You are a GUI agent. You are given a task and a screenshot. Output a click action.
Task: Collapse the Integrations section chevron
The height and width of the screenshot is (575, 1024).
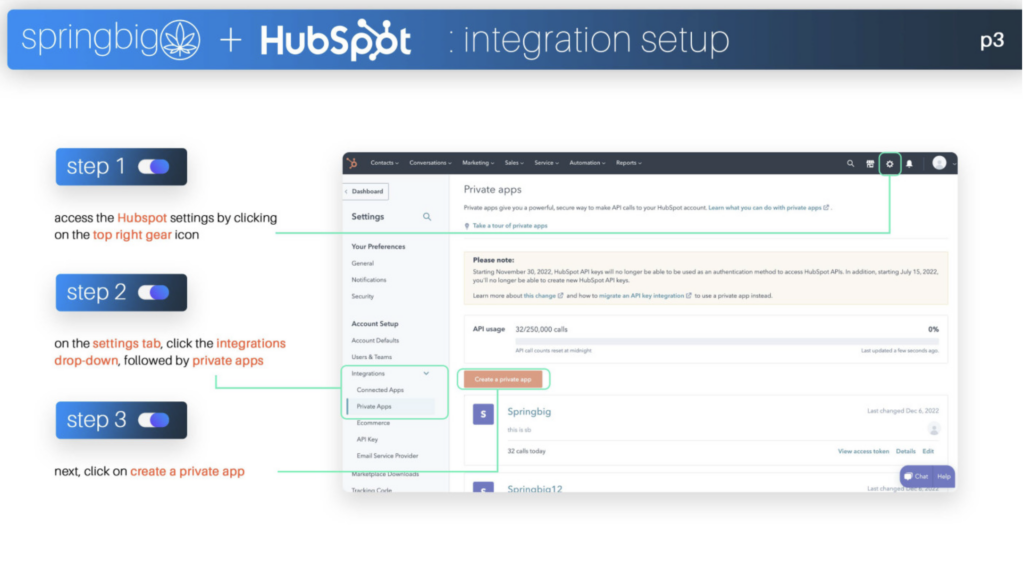426,374
